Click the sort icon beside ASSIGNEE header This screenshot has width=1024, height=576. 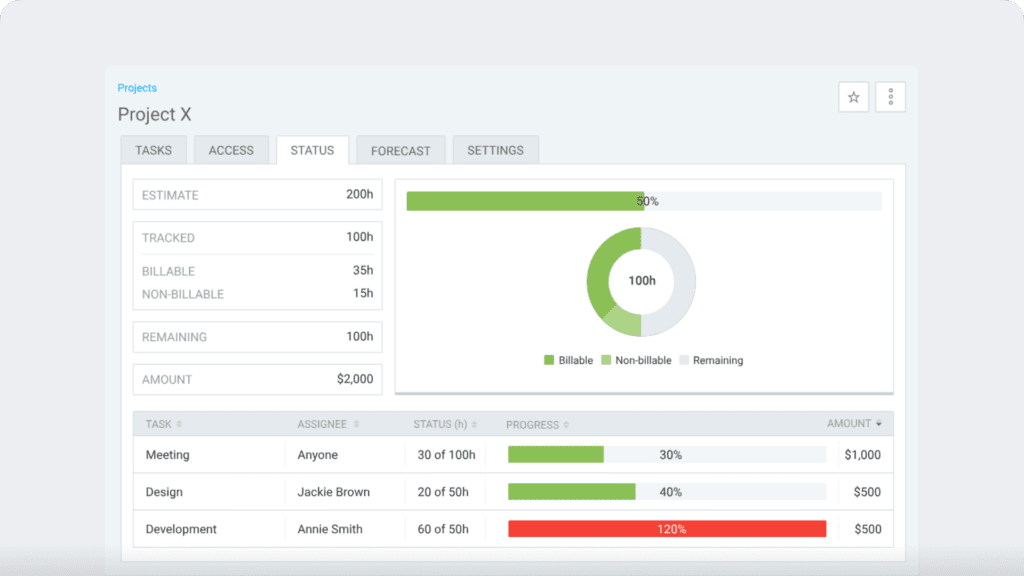356,424
